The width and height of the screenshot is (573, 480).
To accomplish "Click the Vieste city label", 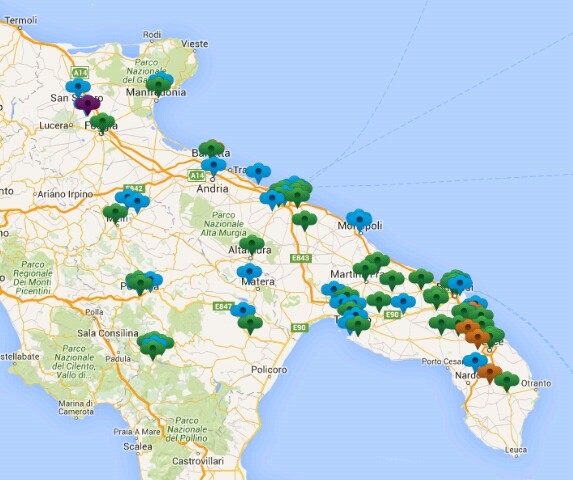I will tap(195, 44).
